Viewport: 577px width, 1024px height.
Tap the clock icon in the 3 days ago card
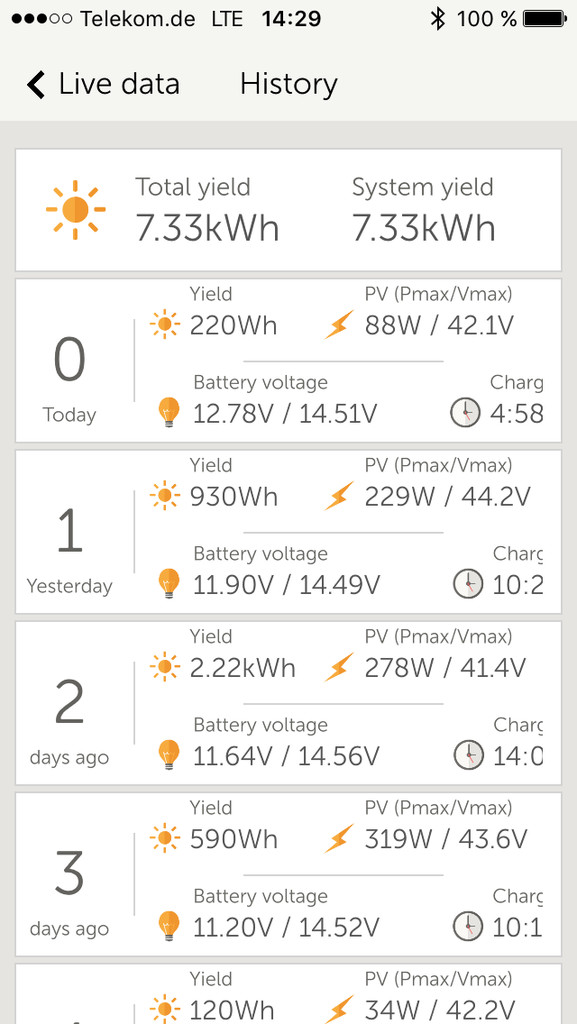point(468,927)
